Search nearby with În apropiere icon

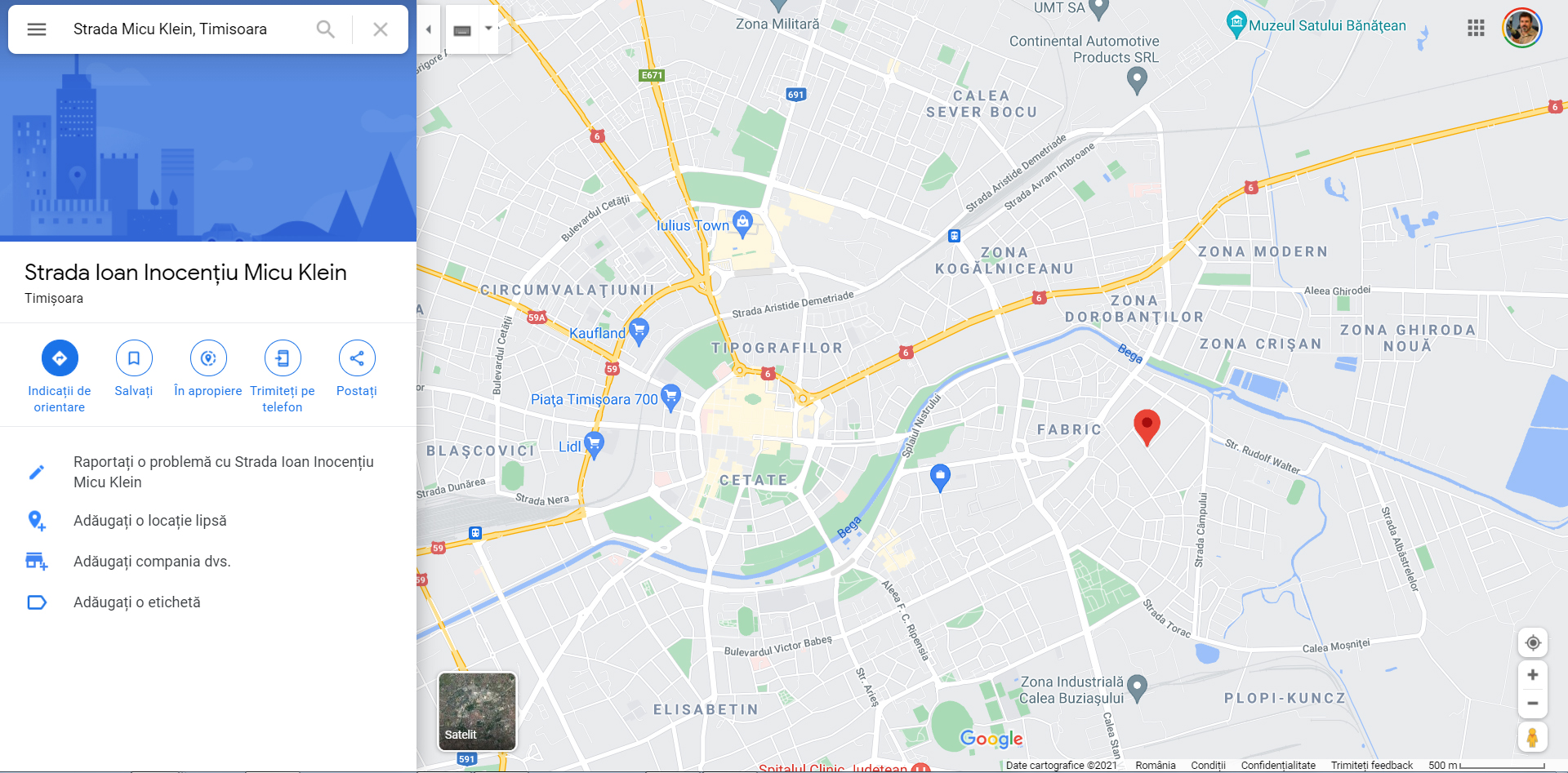pyautogui.click(x=208, y=358)
